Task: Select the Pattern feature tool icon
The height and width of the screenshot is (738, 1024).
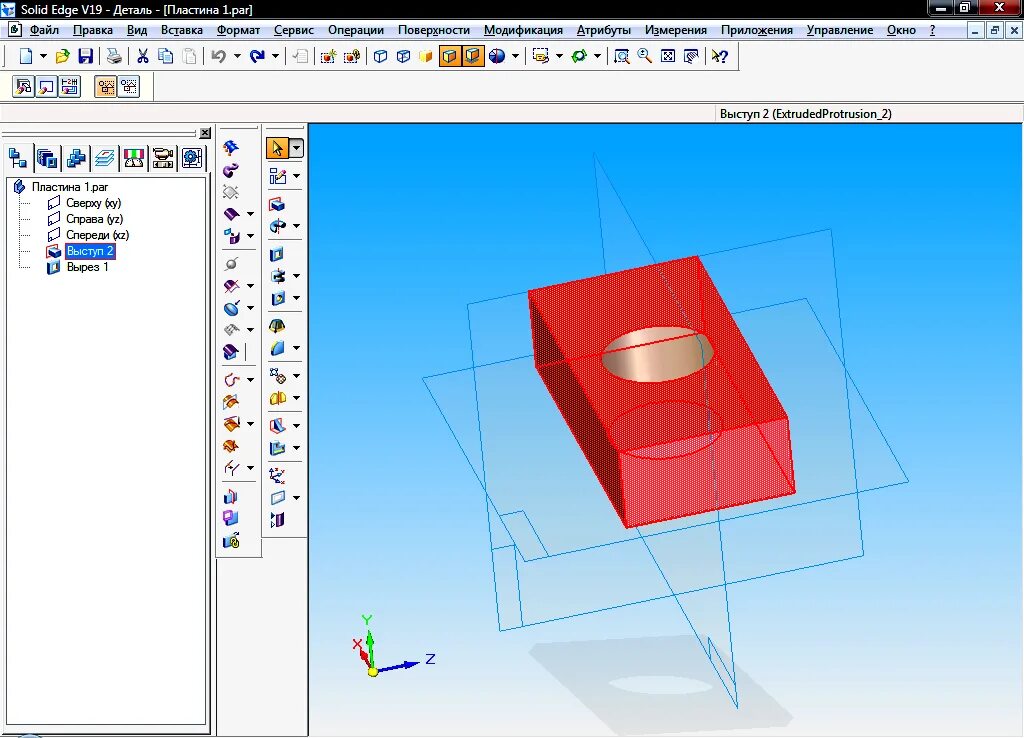Action: (x=278, y=376)
